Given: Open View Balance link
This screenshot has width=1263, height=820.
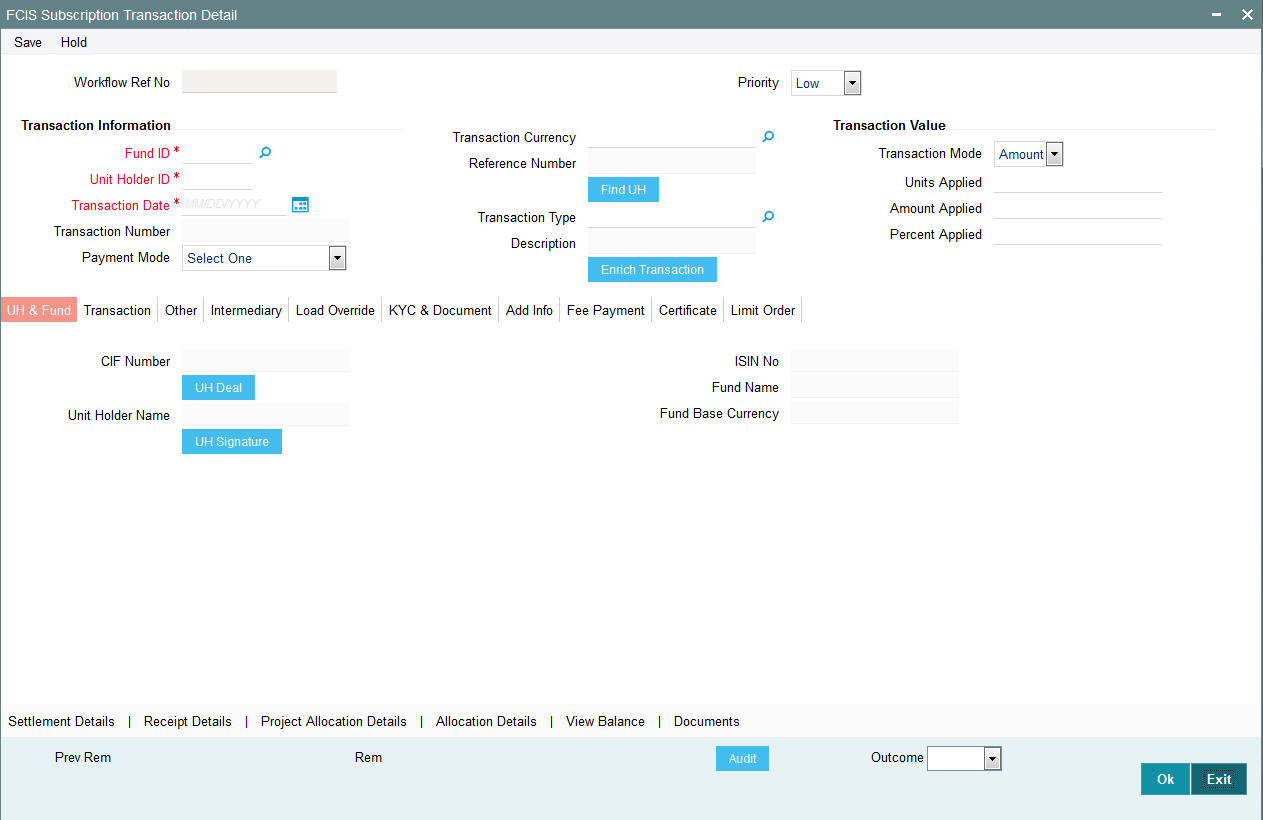Looking at the screenshot, I should [605, 721].
